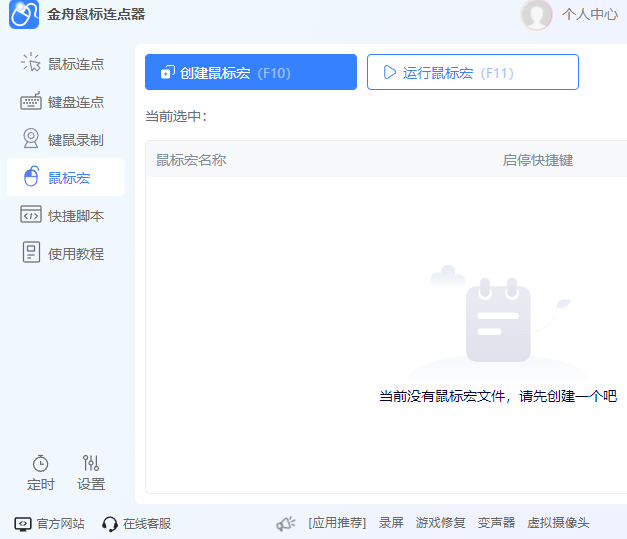This screenshot has width=627, height=539.
Task: Click the 鼠标宏名称 column header
Action: pyautogui.click(x=191, y=160)
